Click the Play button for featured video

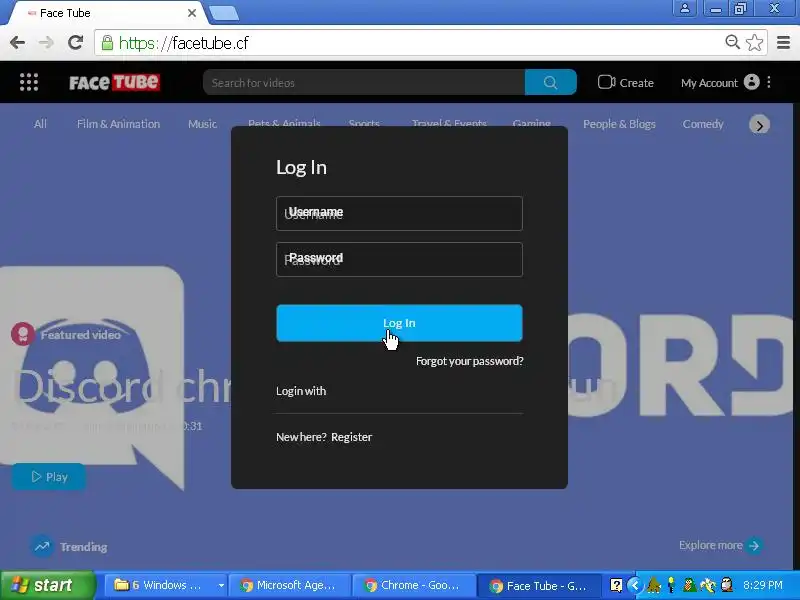coord(48,477)
